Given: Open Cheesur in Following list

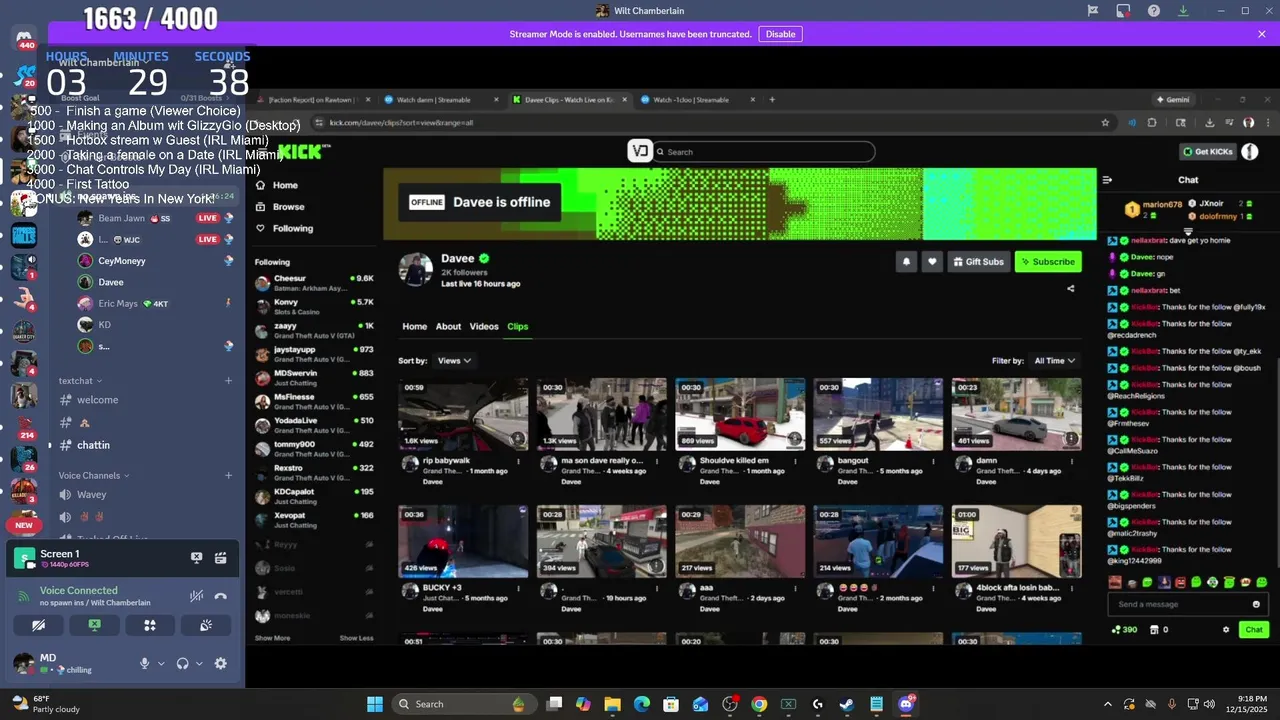Looking at the screenshot, I should tap(314, 282).
